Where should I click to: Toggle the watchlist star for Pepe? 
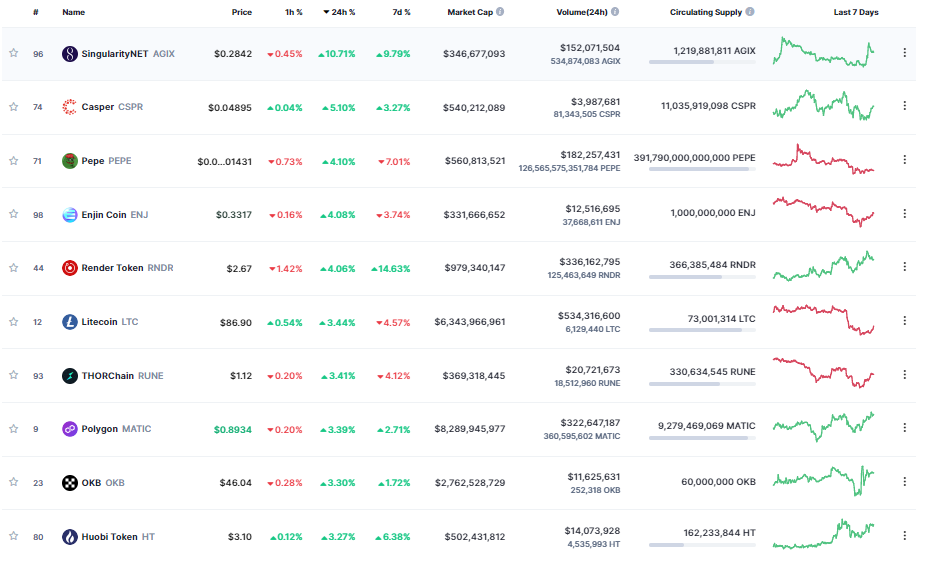pos(14,161)
